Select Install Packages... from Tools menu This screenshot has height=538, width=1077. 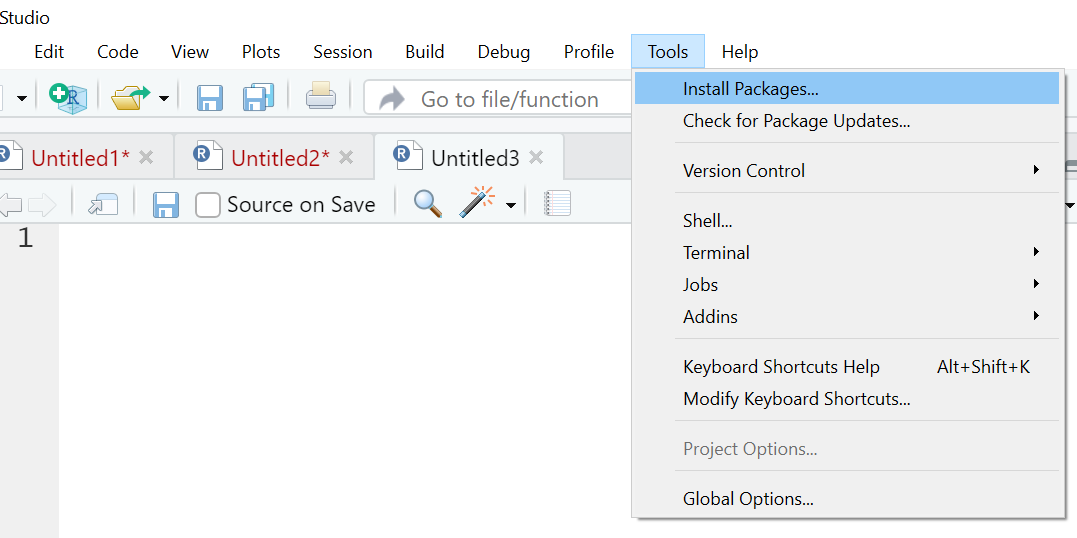[x=750, y=89]
